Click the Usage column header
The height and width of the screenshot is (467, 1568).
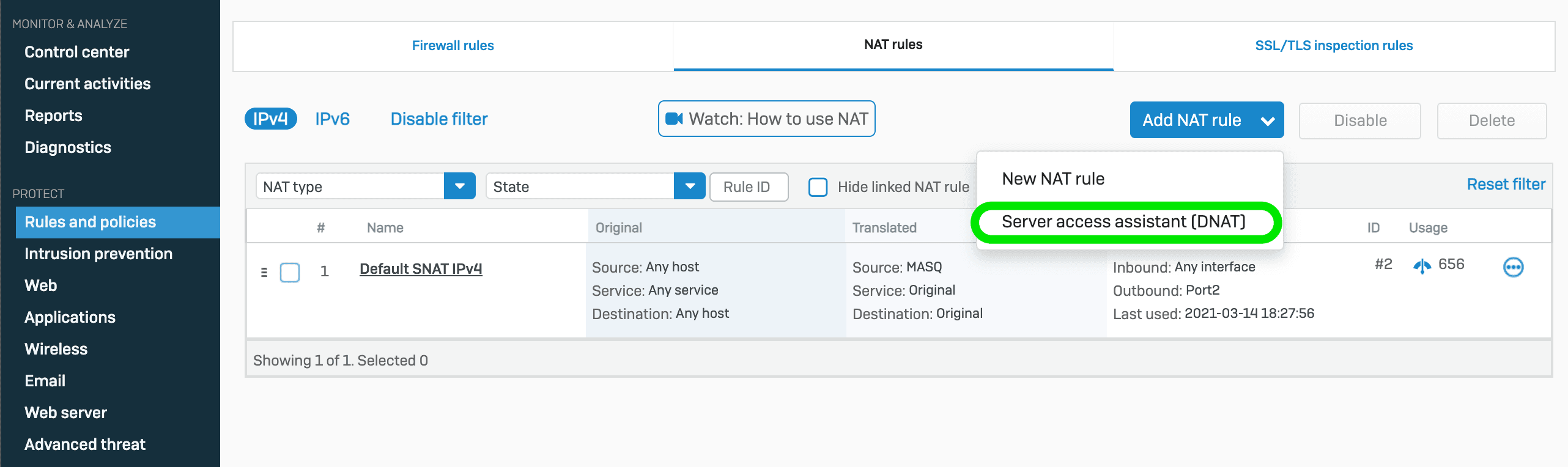coord(1428,228)
